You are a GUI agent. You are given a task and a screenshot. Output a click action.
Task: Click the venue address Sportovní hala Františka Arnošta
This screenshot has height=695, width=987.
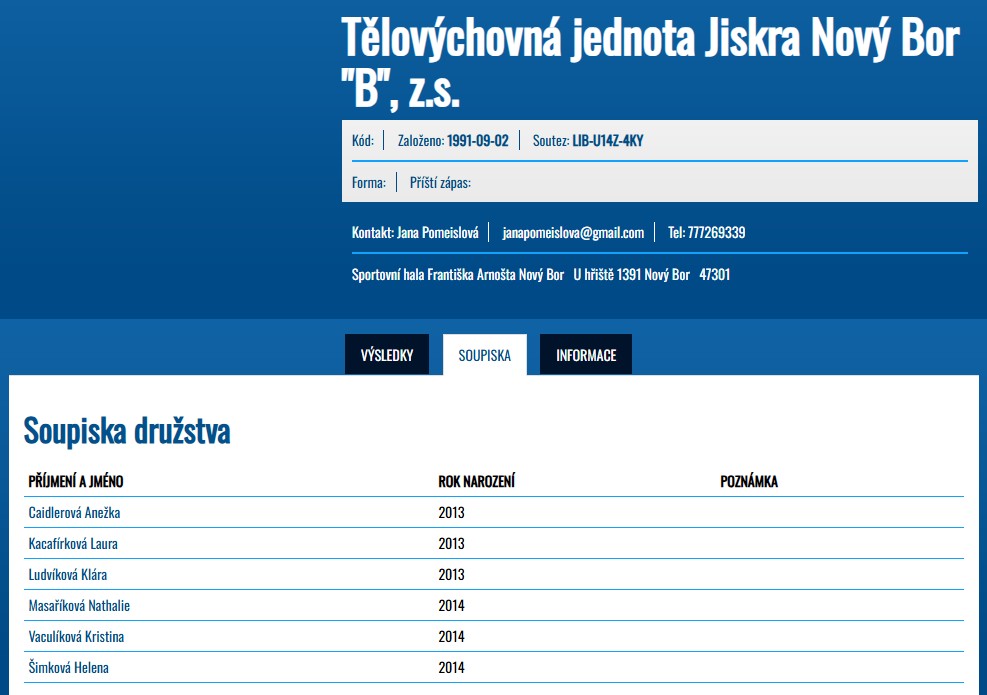(x=458, y=274)
